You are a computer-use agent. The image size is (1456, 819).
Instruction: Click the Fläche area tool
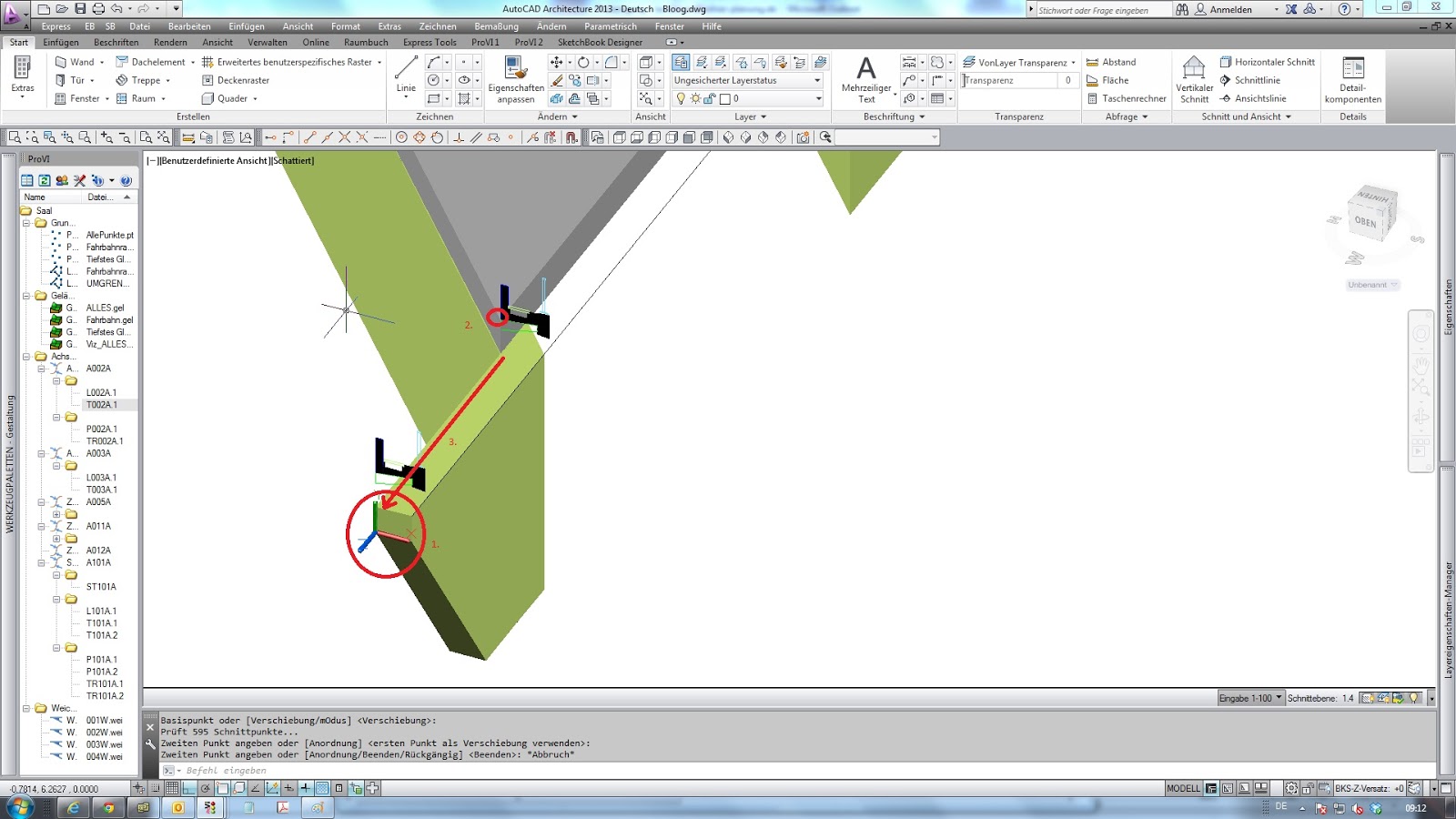pos(1107,80)
